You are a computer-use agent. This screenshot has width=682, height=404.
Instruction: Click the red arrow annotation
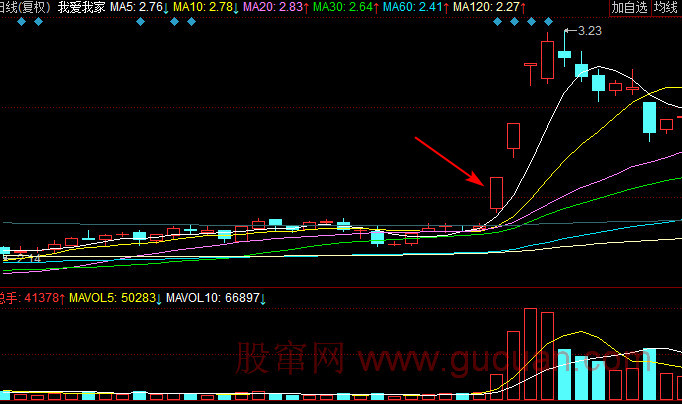(447, 160)
